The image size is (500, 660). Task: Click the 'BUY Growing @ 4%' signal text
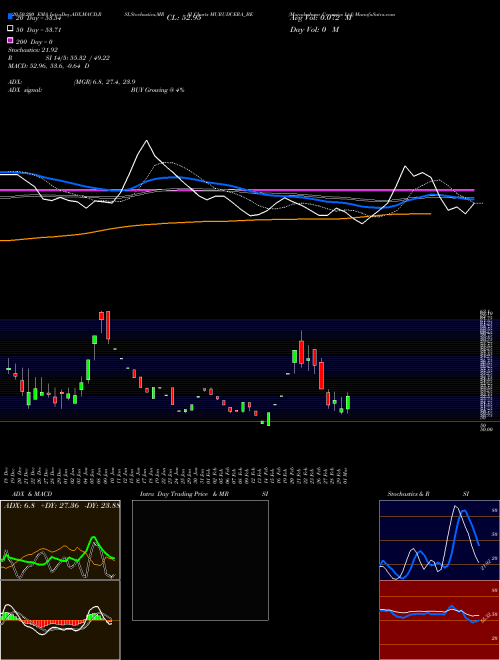click(157, 90)
